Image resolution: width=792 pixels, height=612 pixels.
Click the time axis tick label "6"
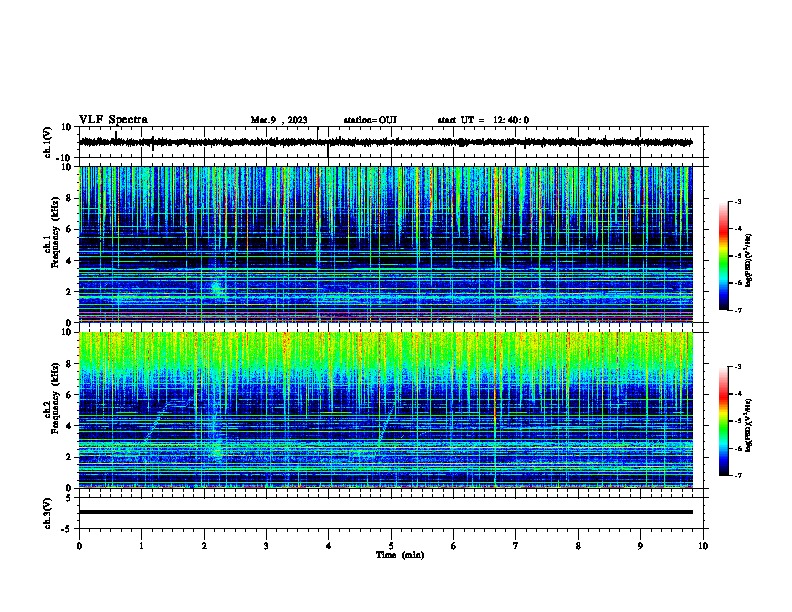(454, 546)
